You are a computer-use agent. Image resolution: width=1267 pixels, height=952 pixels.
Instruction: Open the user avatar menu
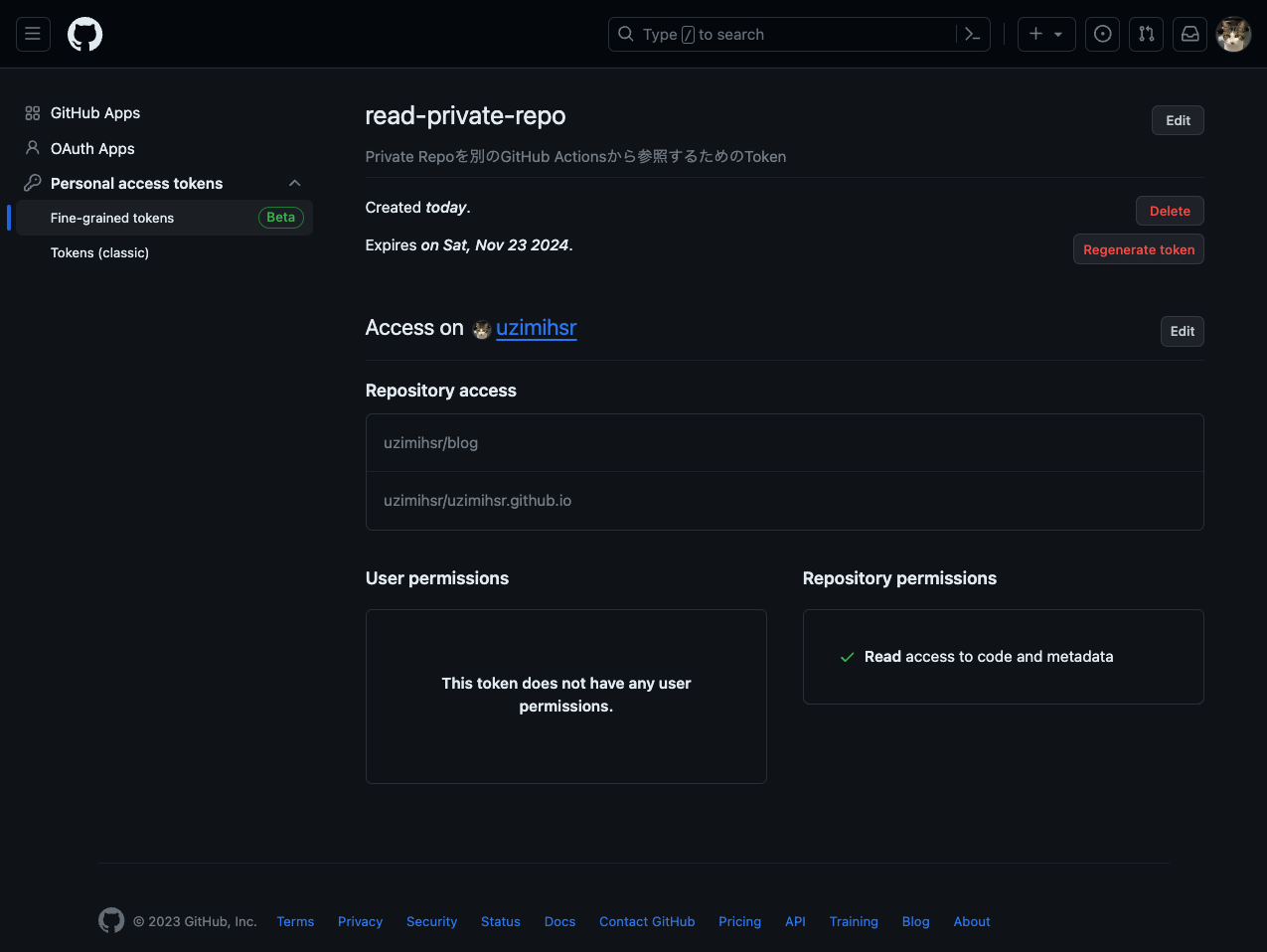point(1233,34)
